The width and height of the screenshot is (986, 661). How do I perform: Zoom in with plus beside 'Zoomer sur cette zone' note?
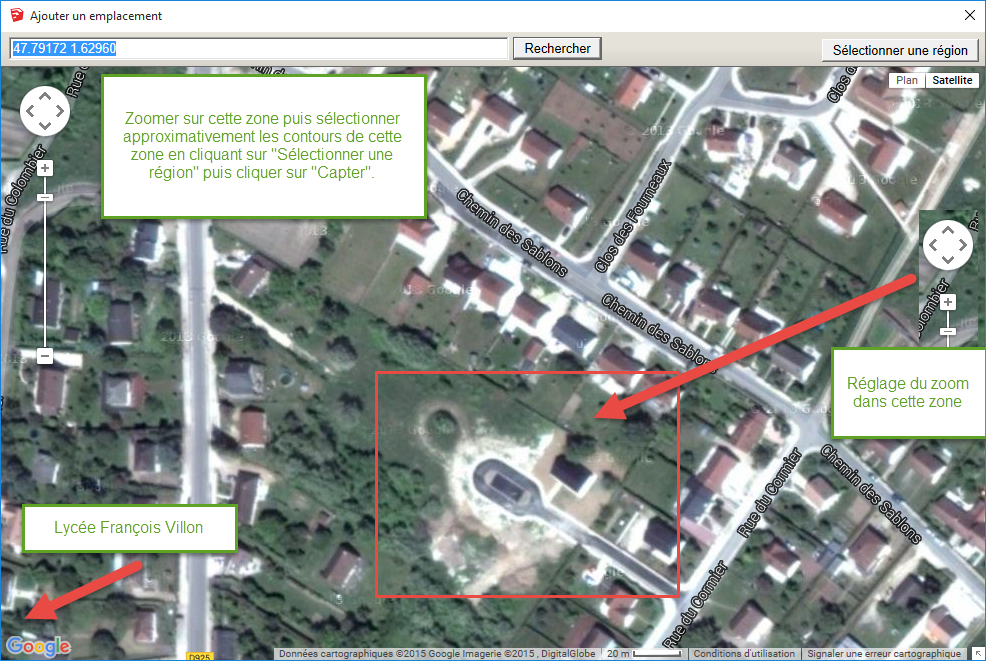point(45,168)
